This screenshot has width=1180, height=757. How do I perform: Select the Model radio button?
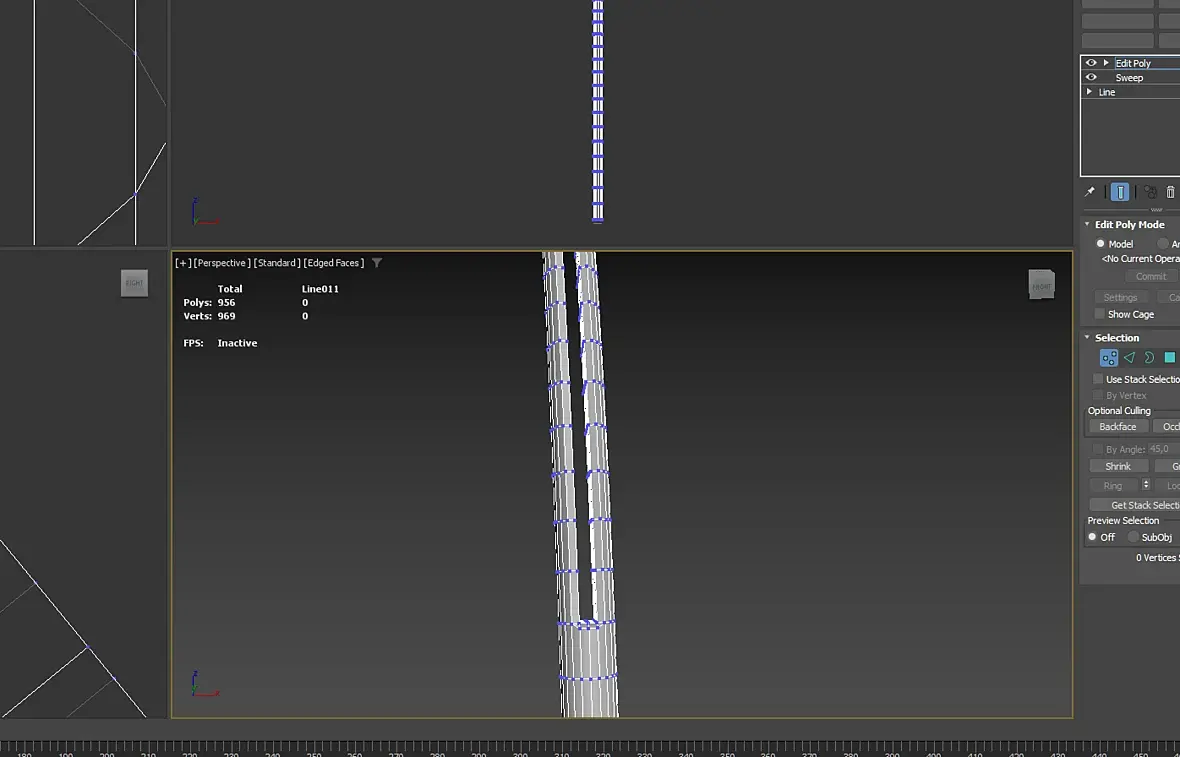[1100, 244]
